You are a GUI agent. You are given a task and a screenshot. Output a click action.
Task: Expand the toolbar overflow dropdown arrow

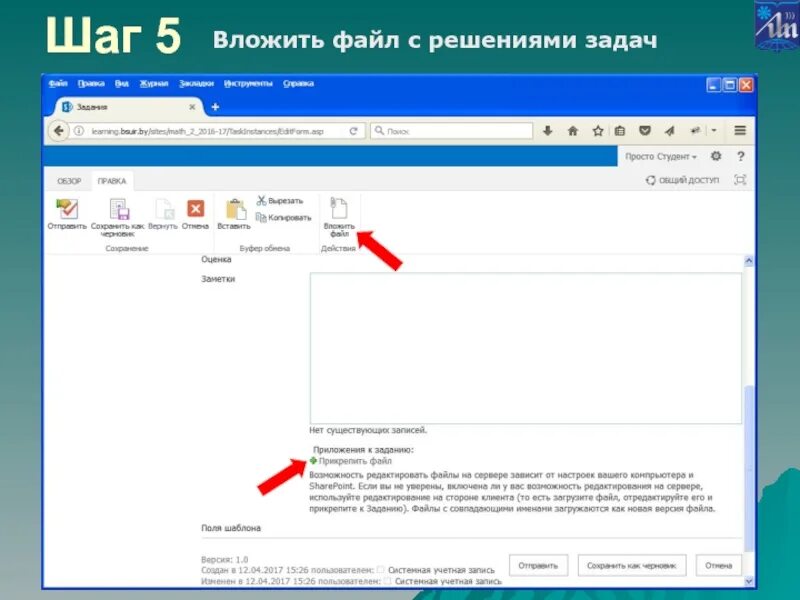point(714,131)
